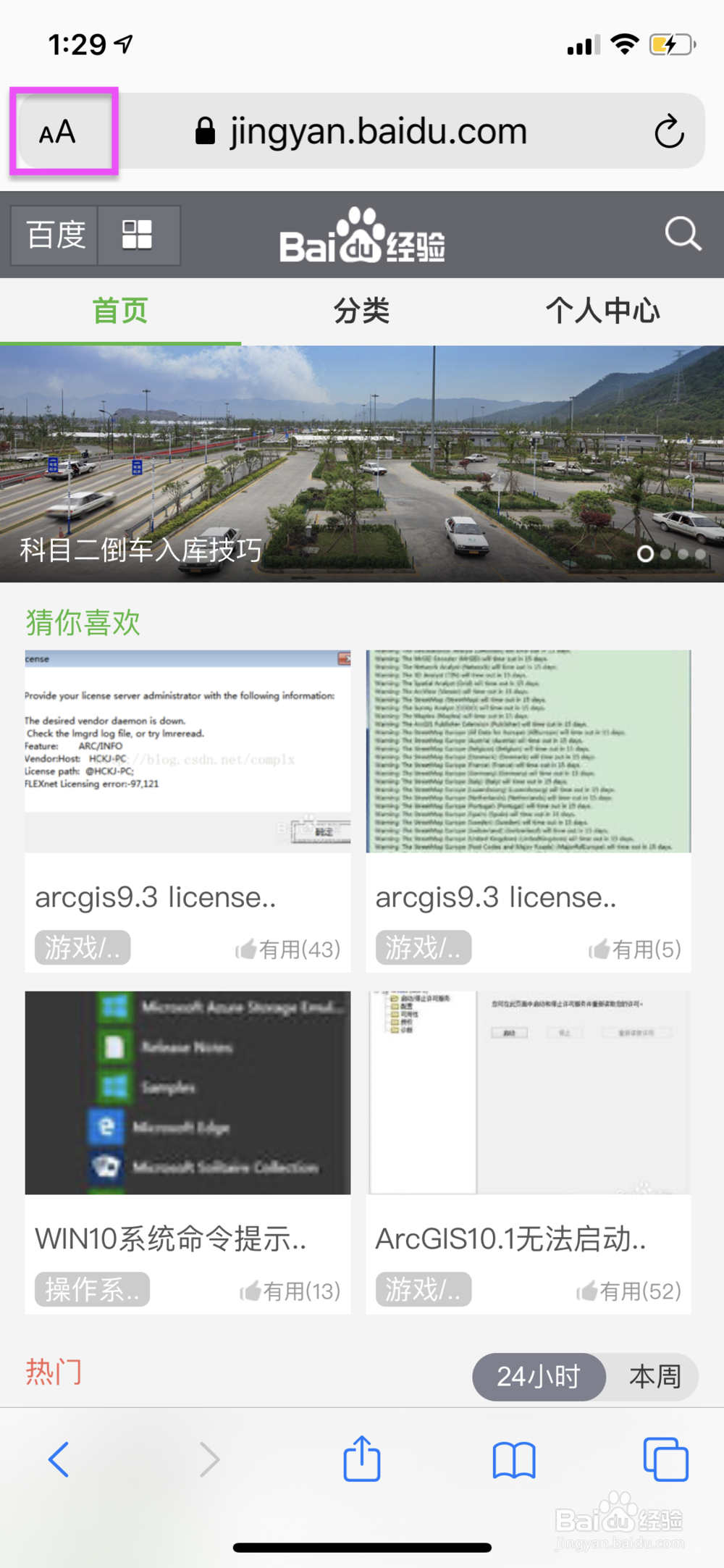
Task: Open the 科目二倒车入库技巧 banner
Action: (362, 464)
